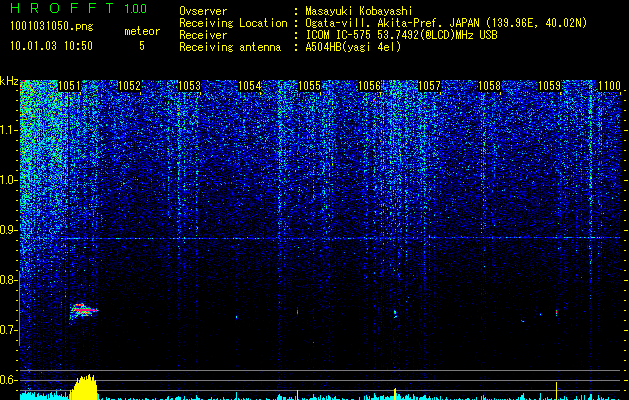Image resolution: width=629 pixels, height=400 pixels.
Task: Click the kHz axis unit label
Action: click(9, 81)
